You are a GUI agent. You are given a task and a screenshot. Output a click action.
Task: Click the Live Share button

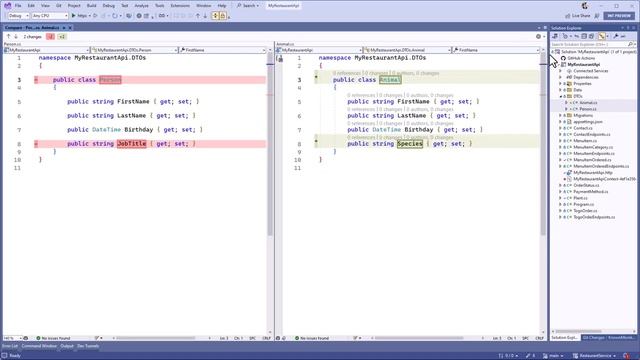coord(578,16)
